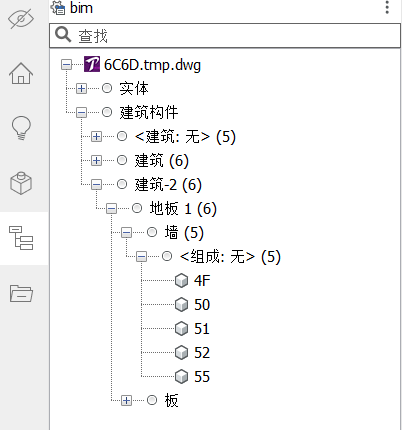Click the 查找 search field

point(225,35)
